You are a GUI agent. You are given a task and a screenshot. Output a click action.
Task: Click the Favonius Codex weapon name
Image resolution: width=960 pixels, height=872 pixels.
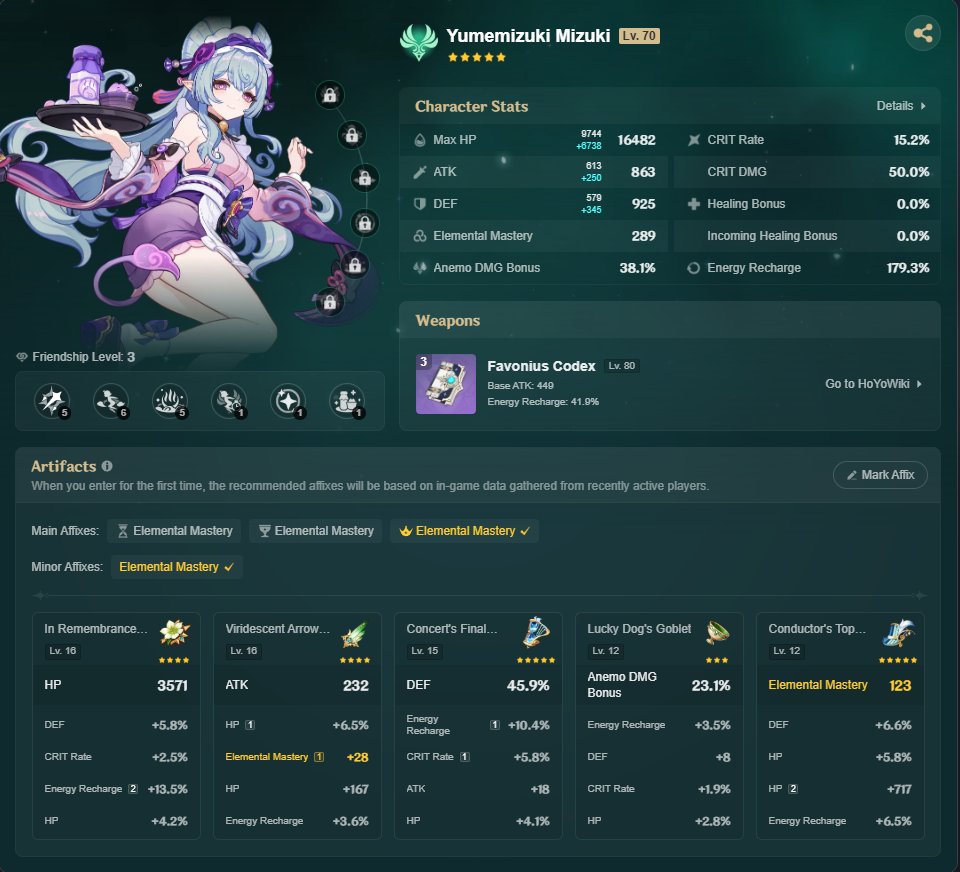click(x=541, y=366)
